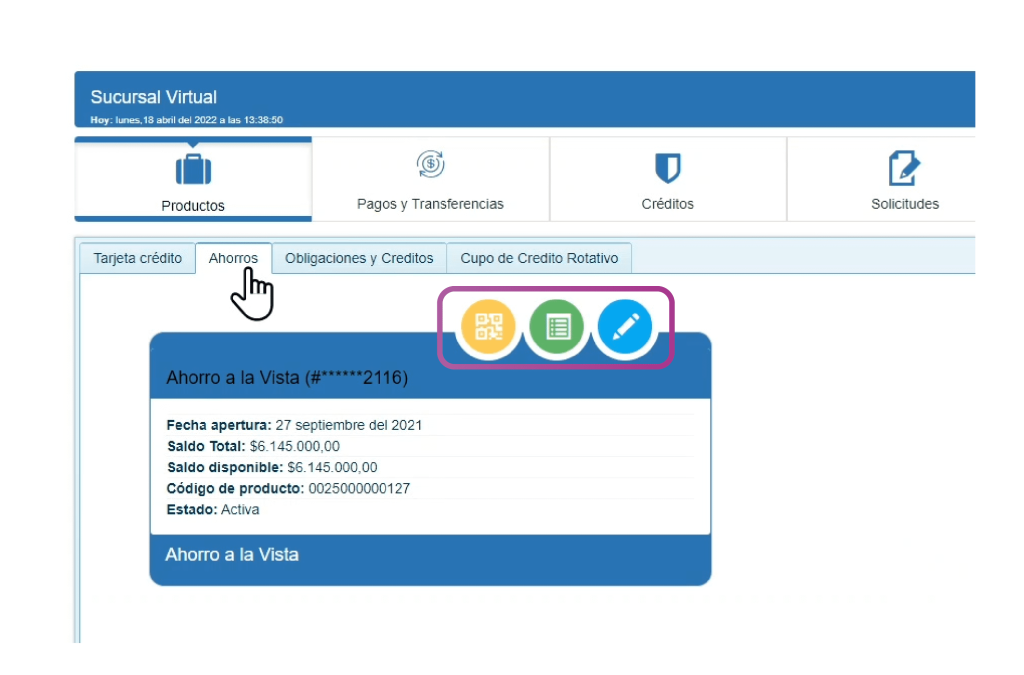Click the Ahorro a la Vista card footer

point(232,554)
